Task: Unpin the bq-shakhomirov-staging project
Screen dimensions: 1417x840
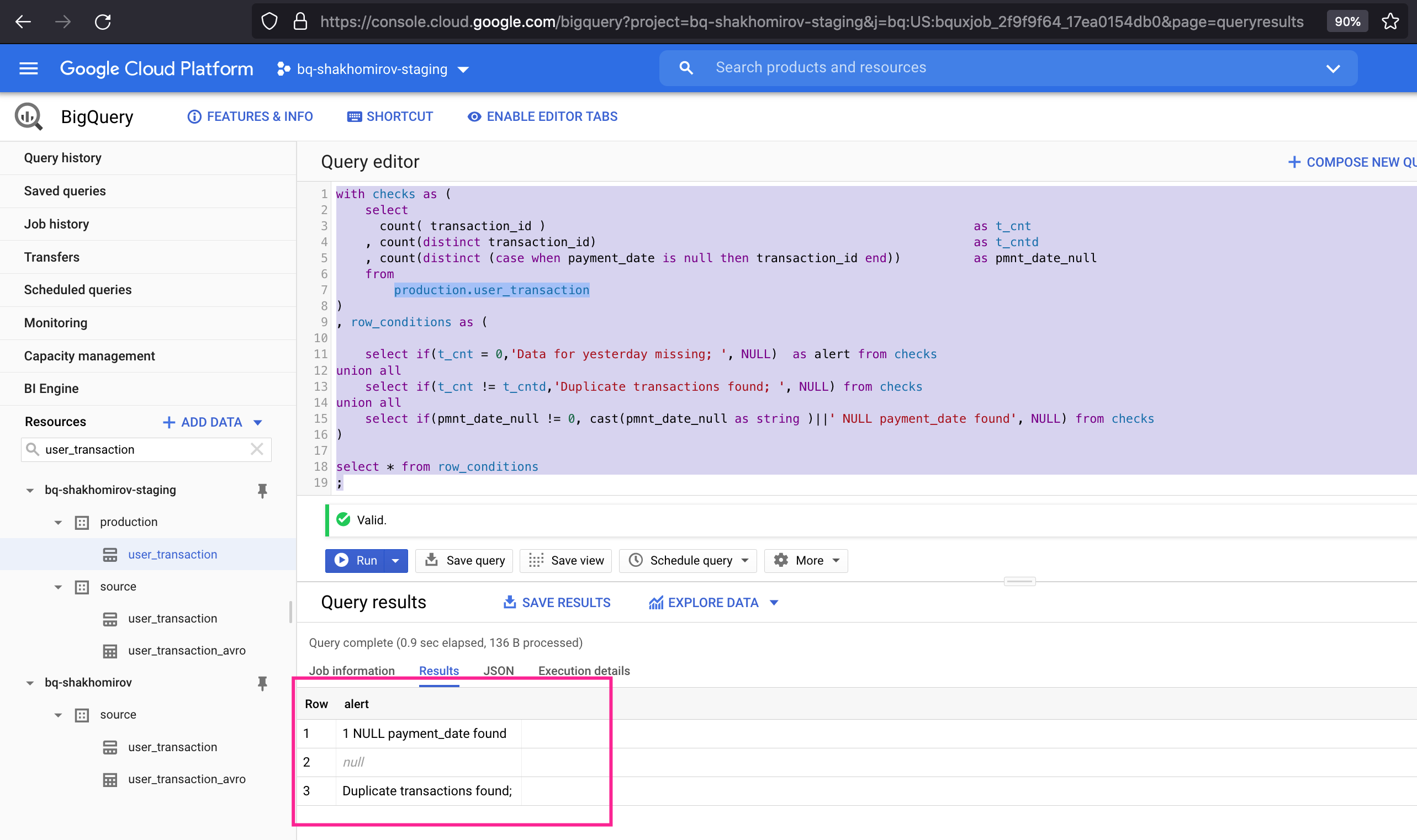Action: click(262, 490)
